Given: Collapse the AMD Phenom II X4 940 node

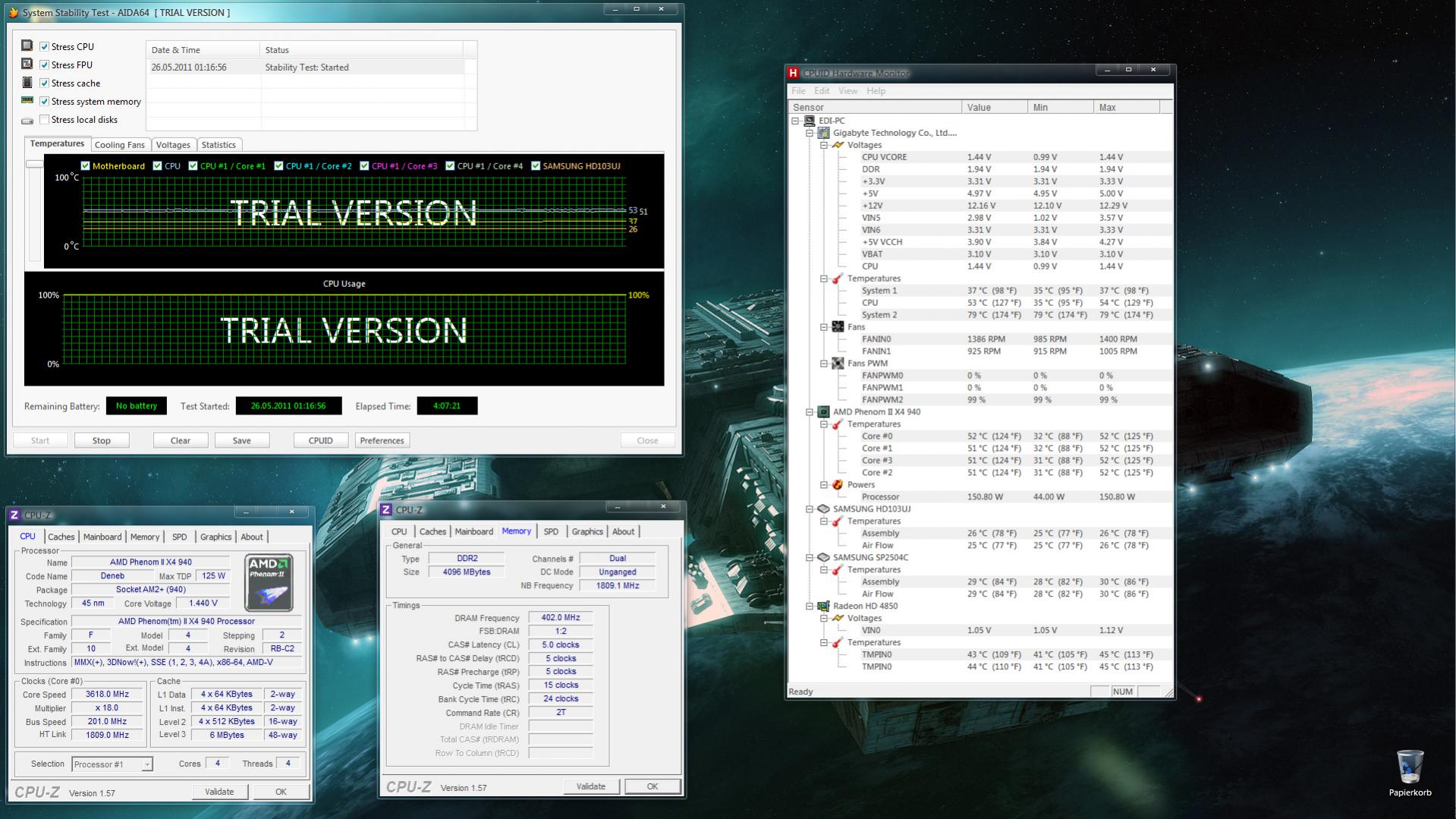Looking at the screenshot, I should (x=810, y=412).
